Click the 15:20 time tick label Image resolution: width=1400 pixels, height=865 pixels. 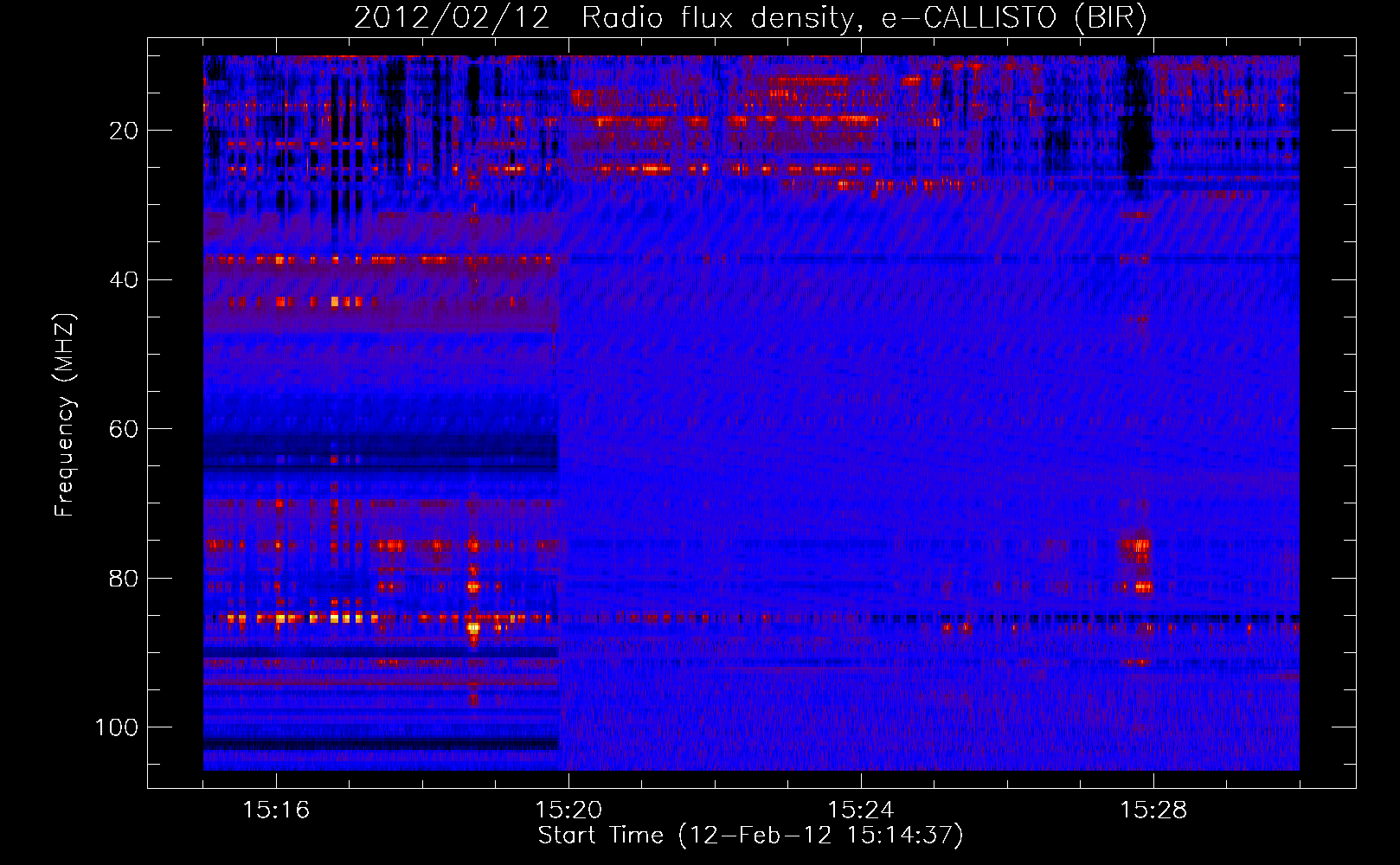(x=568, y=811)
